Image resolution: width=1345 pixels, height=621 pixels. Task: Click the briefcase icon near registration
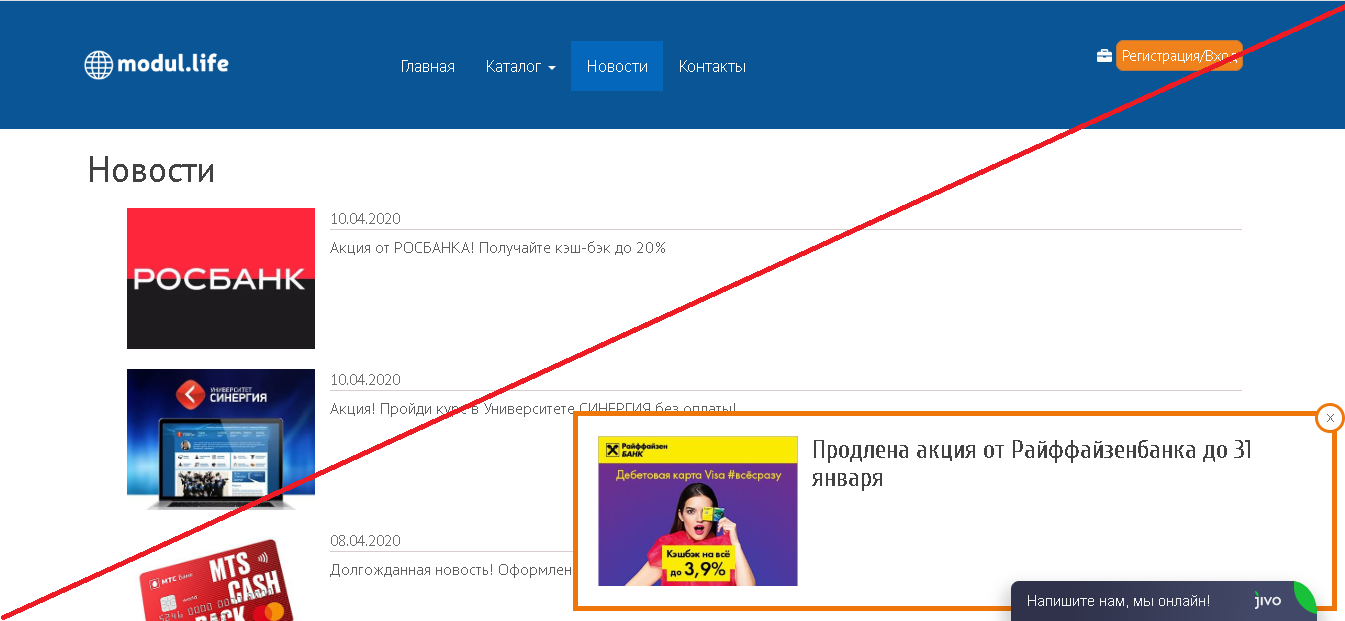click(1104, 56)
